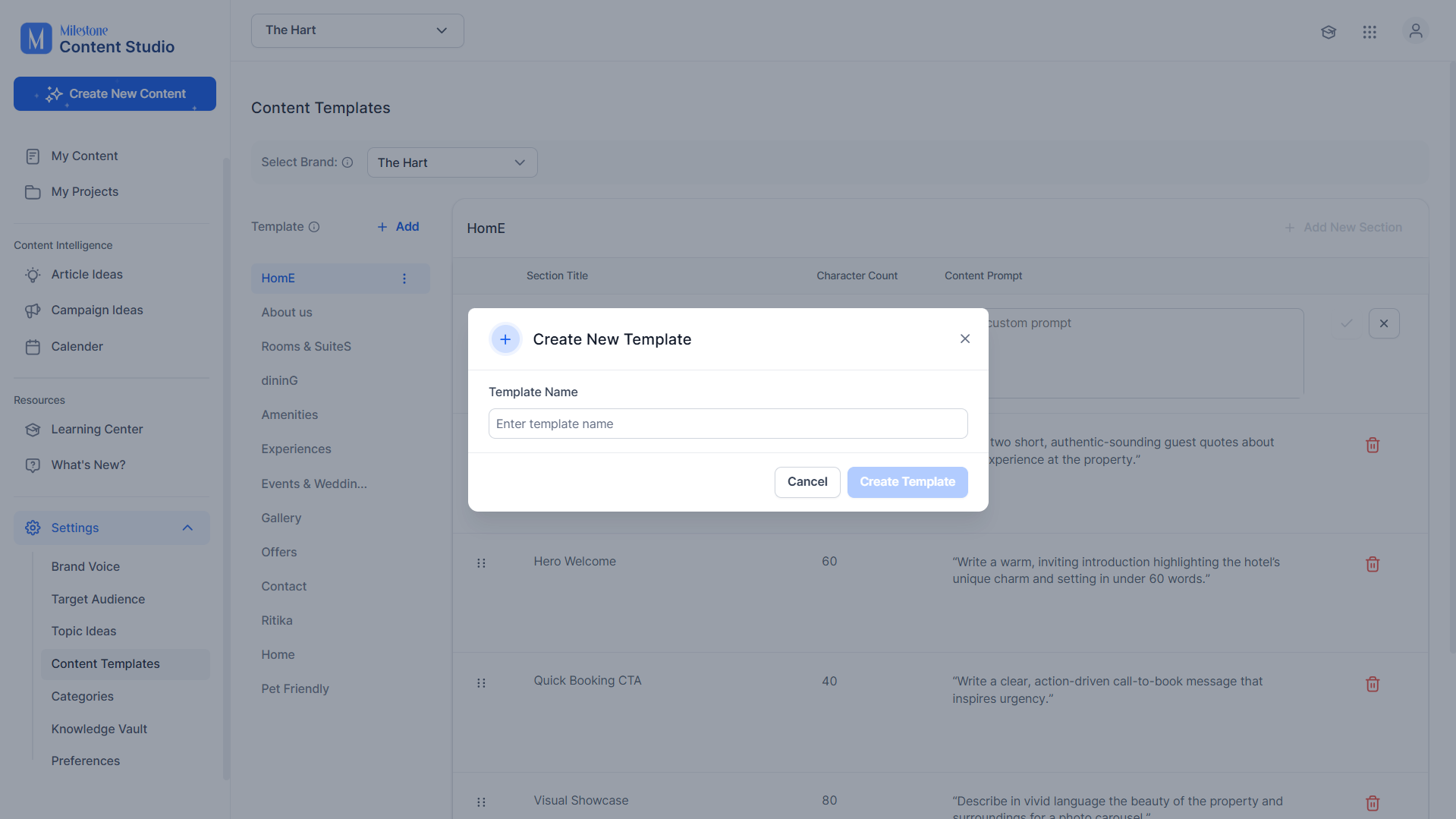Click the Select Brand info icon
The width and height of the screenshot is (1456, 819).
pos(347,162)
